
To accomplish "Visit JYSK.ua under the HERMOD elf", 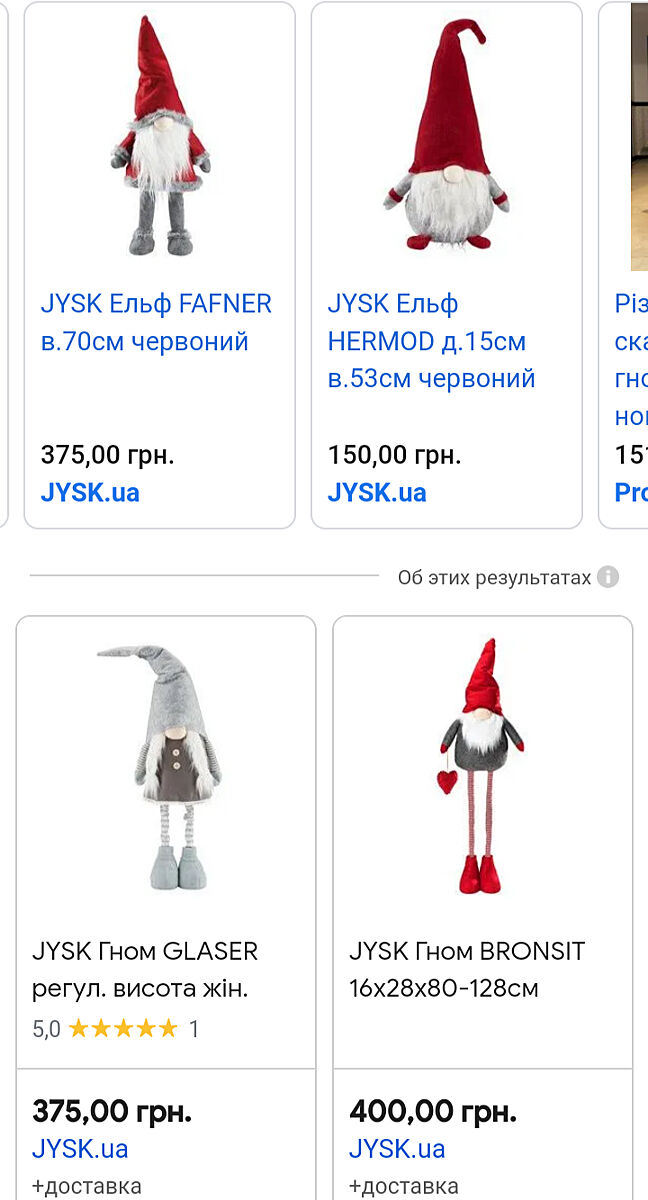I will [377, 493].
